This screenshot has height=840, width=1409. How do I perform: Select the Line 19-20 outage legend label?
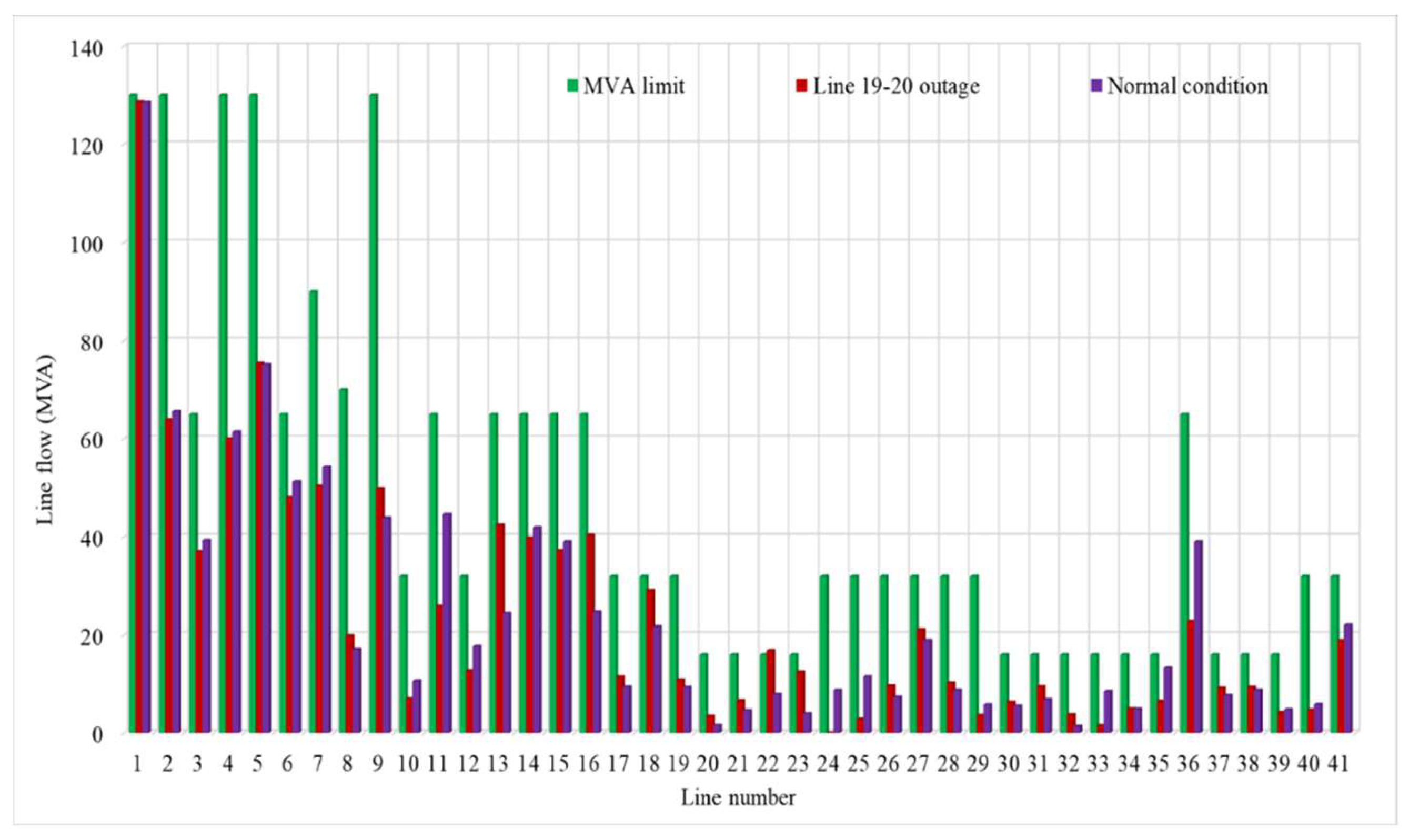click(x=896, y=86)
